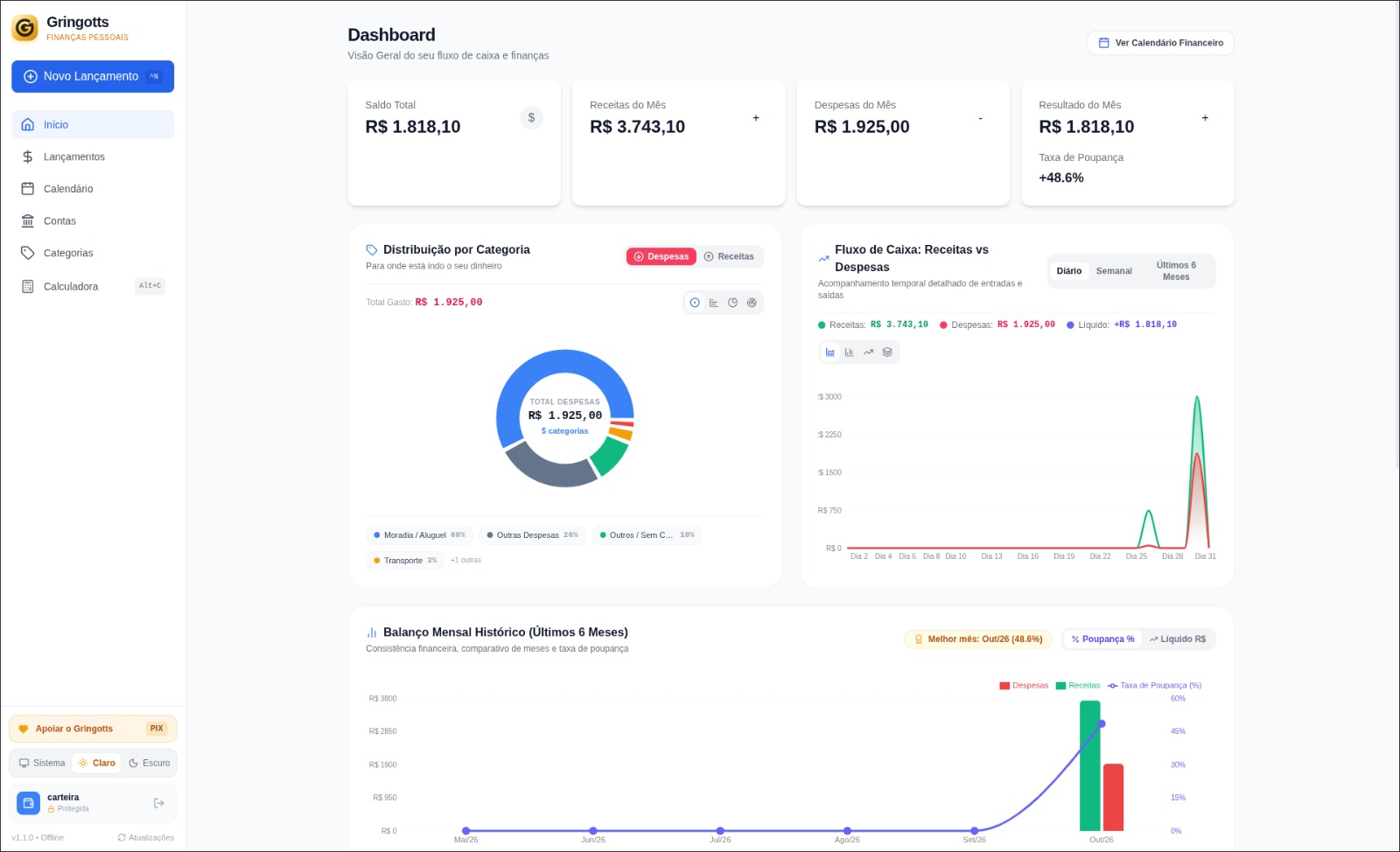Screen dimensions: 1400x852
Task: Click the Transporte 3% legend chip
Action: coord(405,561)
